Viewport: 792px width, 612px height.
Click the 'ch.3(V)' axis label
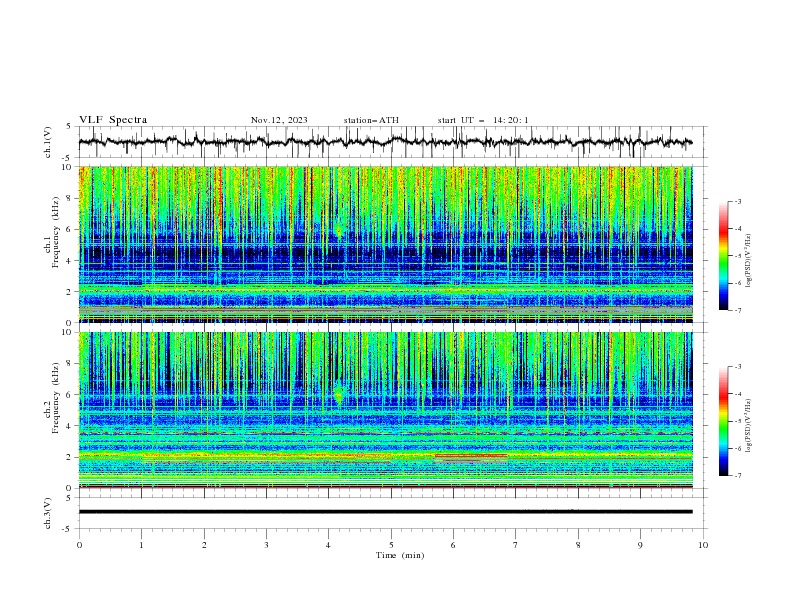click(48, 513)
